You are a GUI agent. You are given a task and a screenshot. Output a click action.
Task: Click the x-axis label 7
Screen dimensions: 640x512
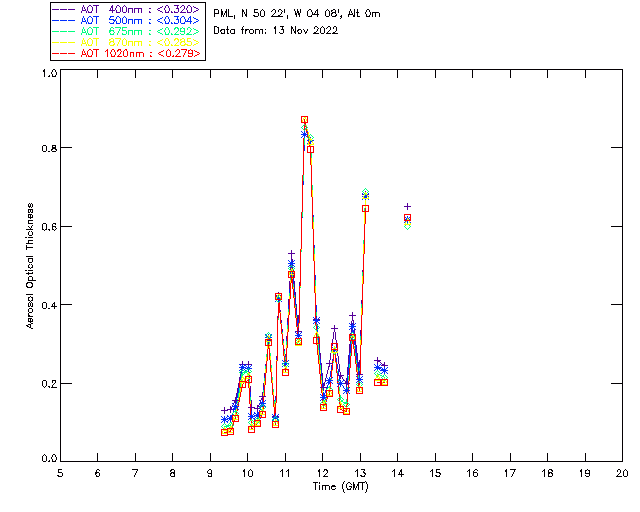tap(135, 473)
